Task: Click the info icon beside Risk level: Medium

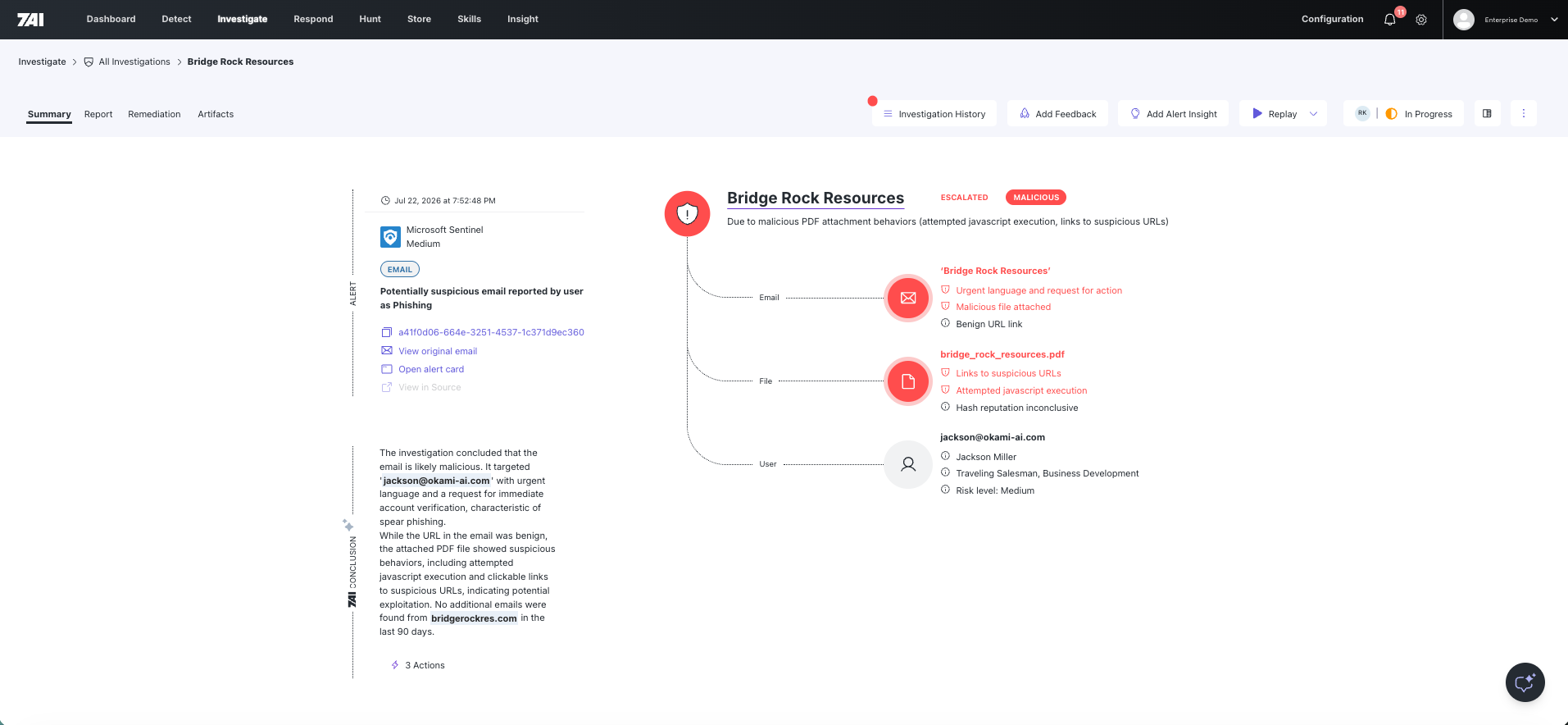Action: point(945,490)
